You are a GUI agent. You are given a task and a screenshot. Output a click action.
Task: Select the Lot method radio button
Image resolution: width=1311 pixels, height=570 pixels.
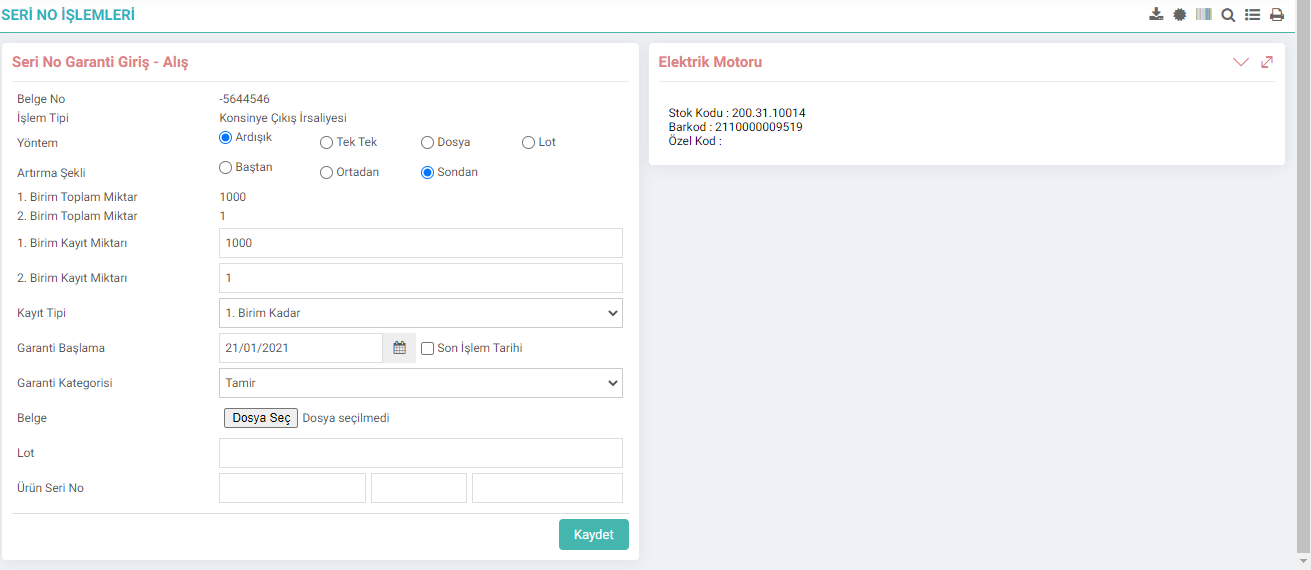pos(528,142)
